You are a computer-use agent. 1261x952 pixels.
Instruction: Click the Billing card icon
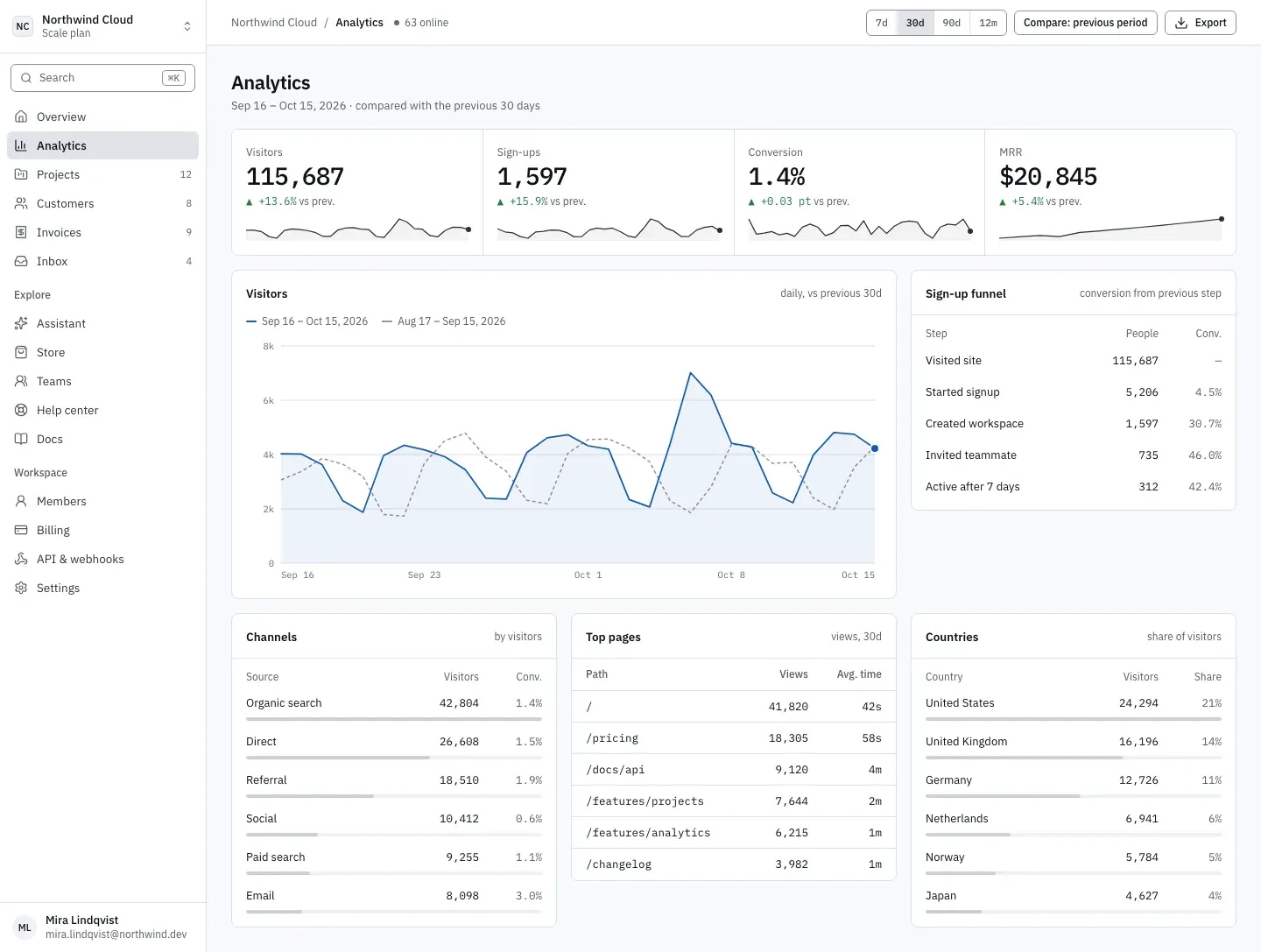21,530
